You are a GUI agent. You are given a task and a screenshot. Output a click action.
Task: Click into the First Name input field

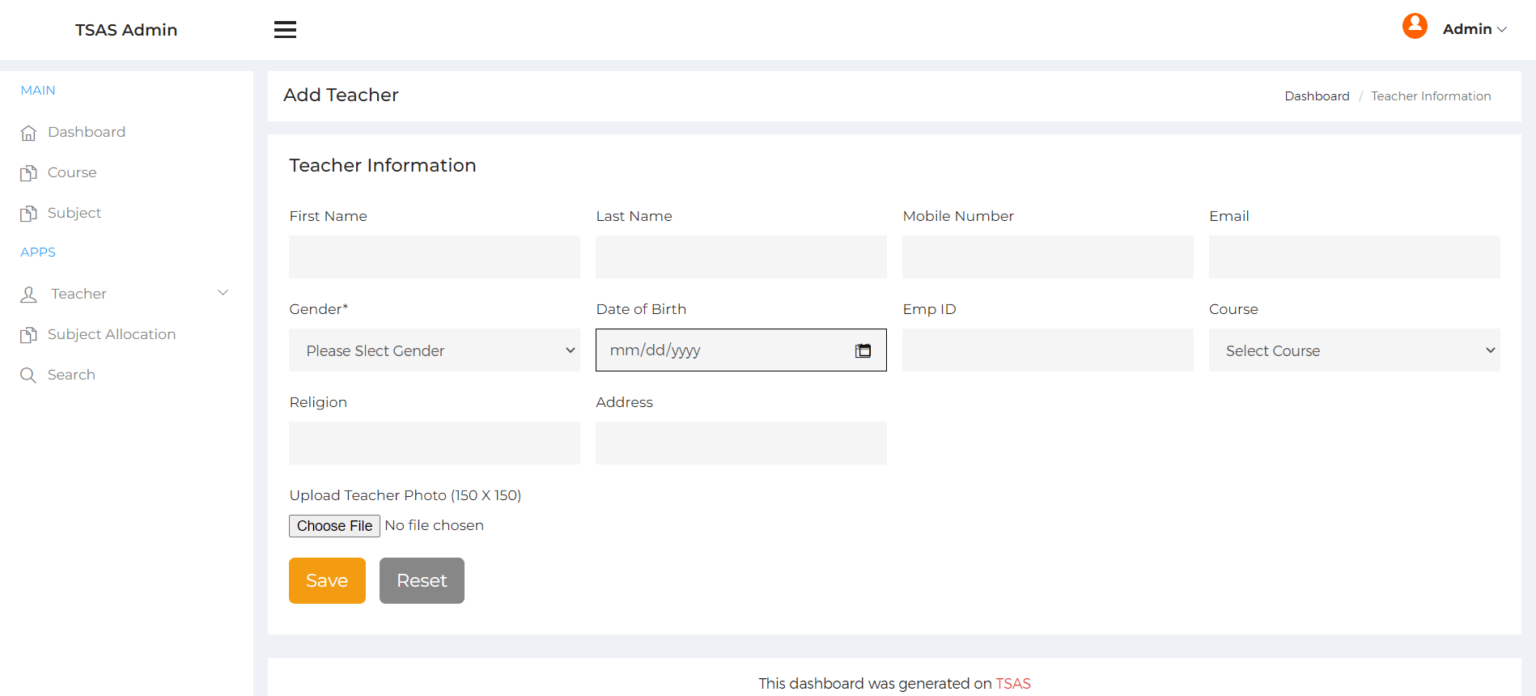434,257
